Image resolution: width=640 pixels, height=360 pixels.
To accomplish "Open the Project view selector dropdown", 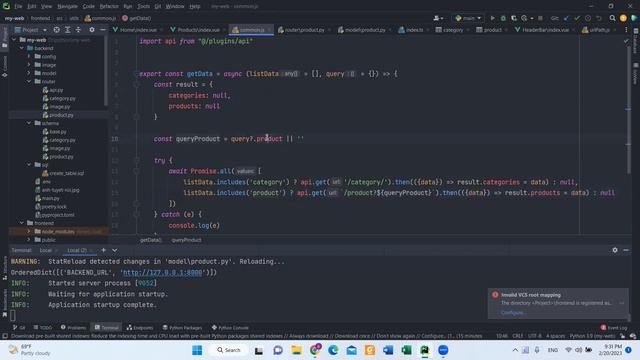I will click(x=30, y=30).
